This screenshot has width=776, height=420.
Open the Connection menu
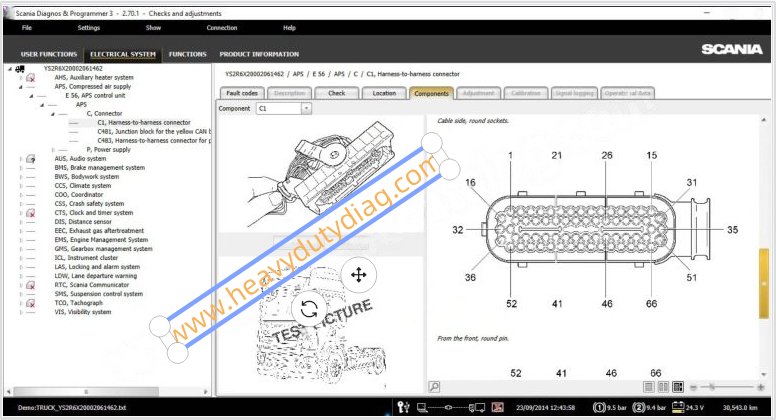pyautogui.click(x=222, y=28)
